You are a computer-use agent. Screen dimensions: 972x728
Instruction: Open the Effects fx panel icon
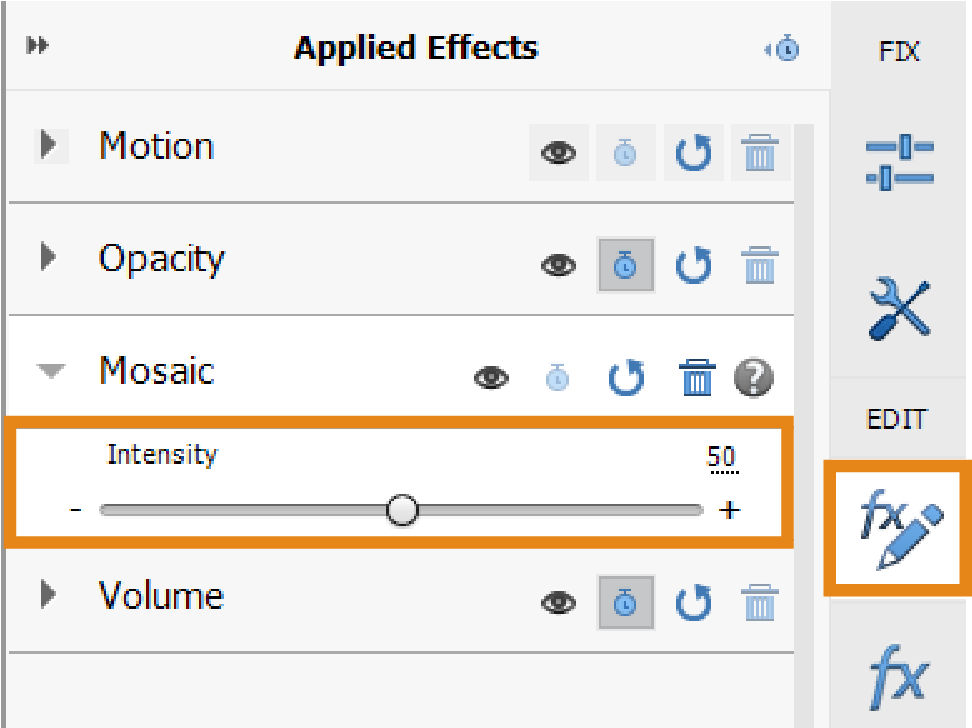899,677
